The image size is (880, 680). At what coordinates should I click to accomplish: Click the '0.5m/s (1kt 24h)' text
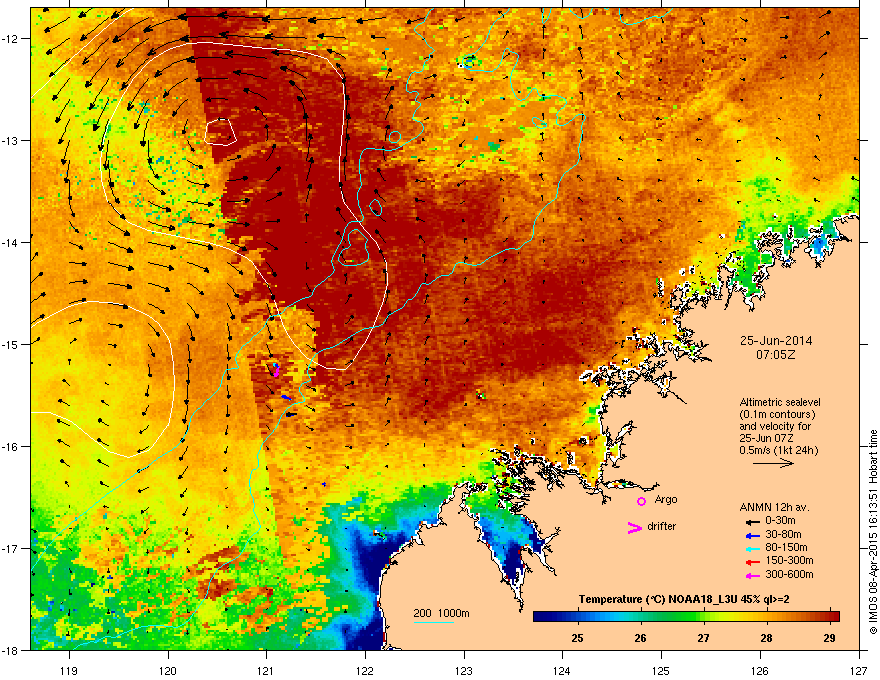778,451
